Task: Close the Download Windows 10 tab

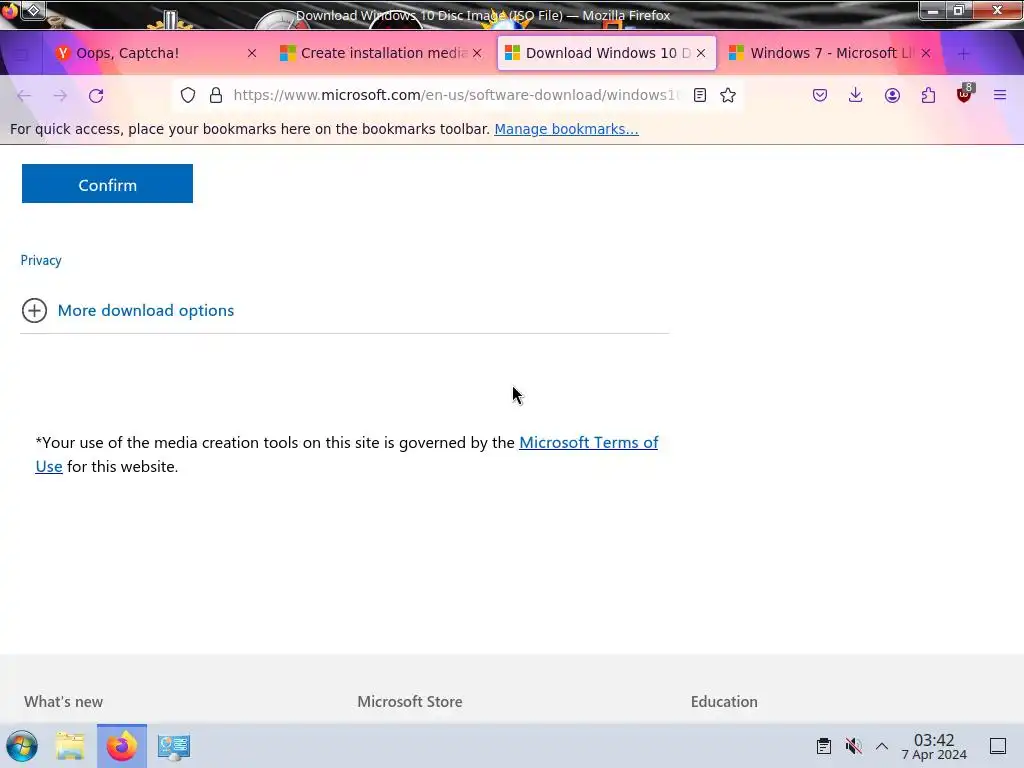Action: [x=701, y=54]
